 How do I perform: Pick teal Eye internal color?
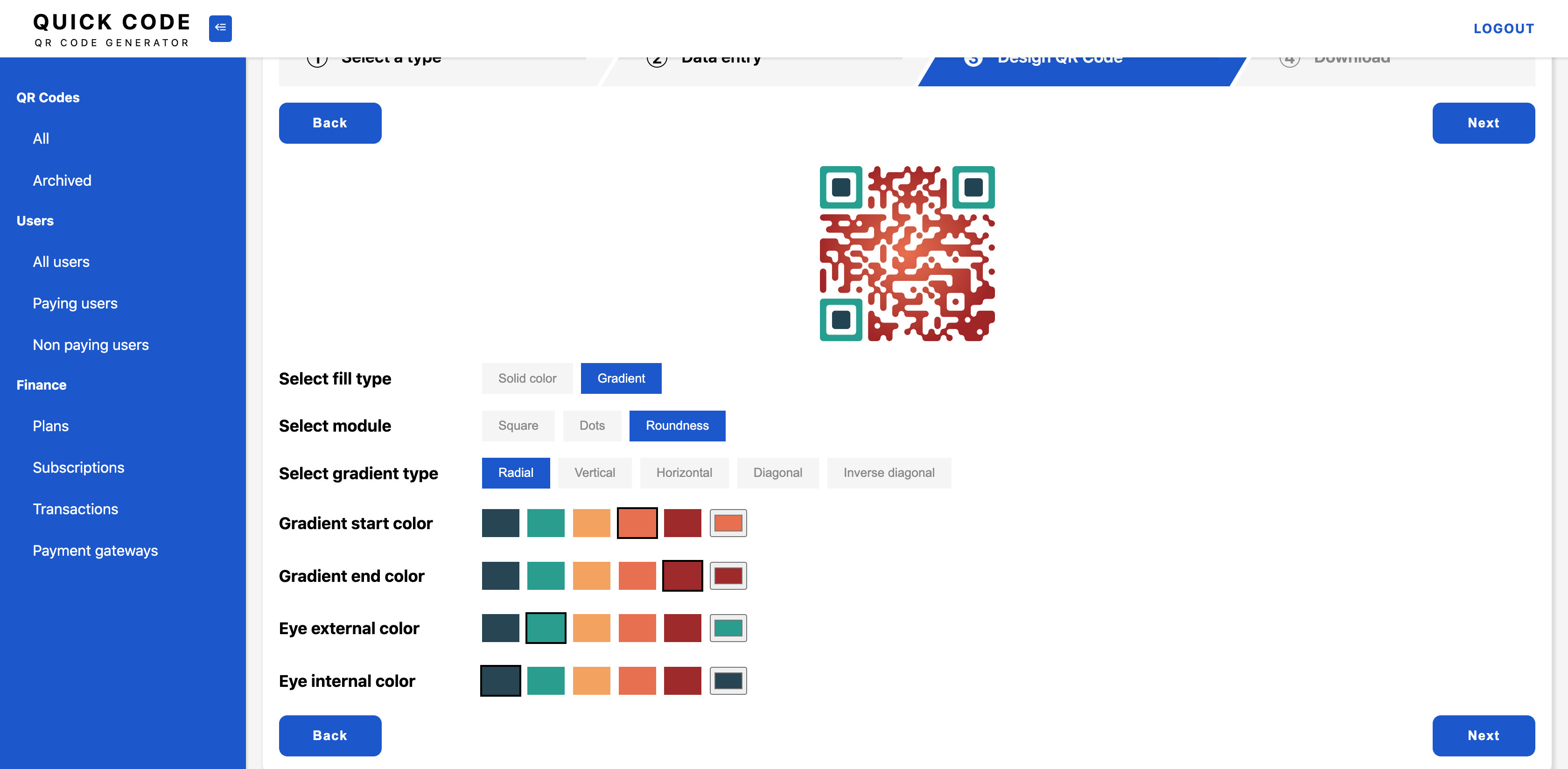click(x=546, y=681)
